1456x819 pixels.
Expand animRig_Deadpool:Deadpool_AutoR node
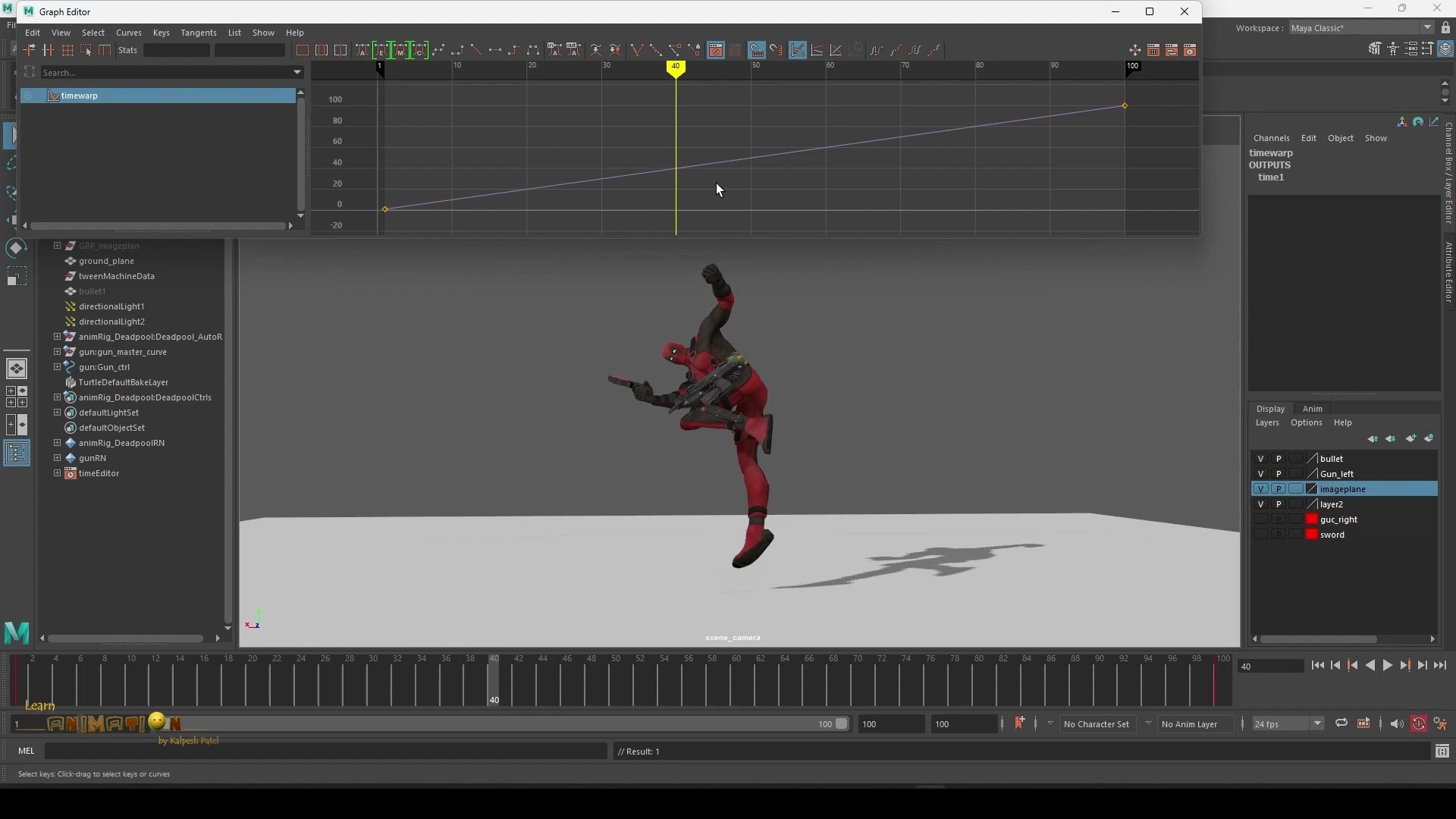[x=57, y=337]
